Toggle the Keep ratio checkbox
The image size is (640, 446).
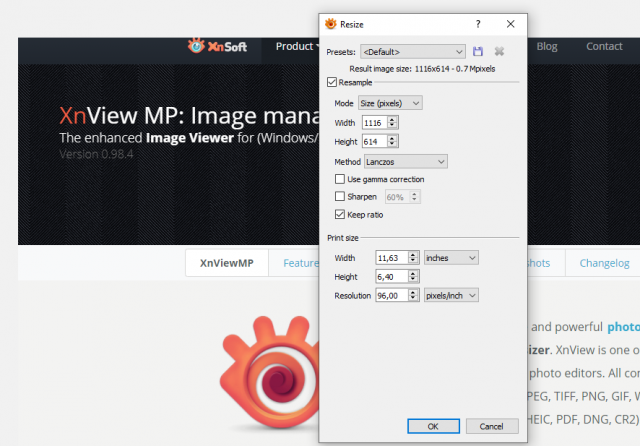pyautogui.click(x=340, y=215)
